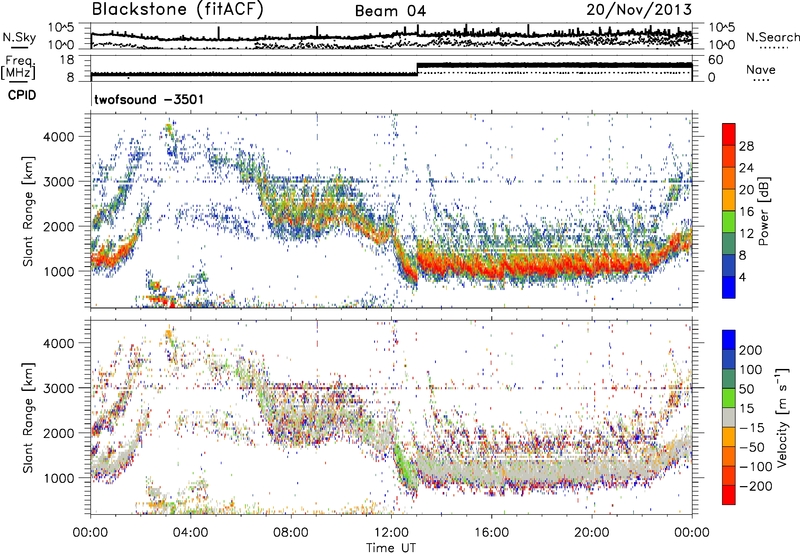Click the 'Velocity [m s-1]' color bar label
This screenshot has height=554, width=800.
pyautogui.click(x=781, y=417)
